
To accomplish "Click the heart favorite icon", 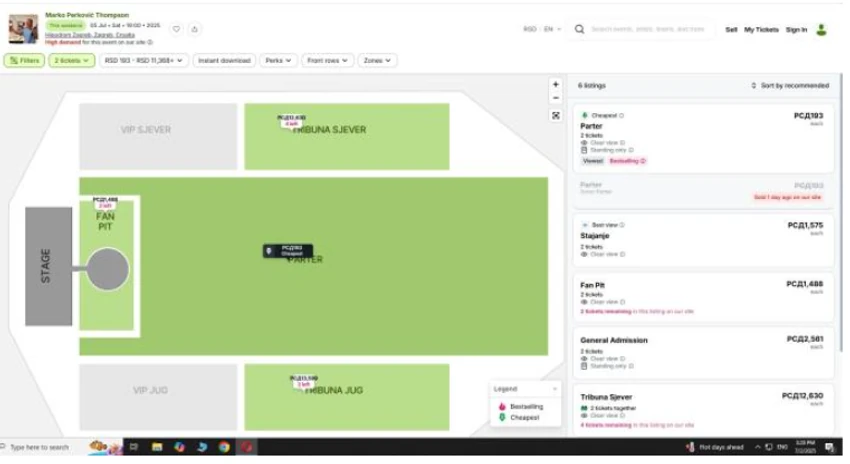I will [x=176, y=29].
